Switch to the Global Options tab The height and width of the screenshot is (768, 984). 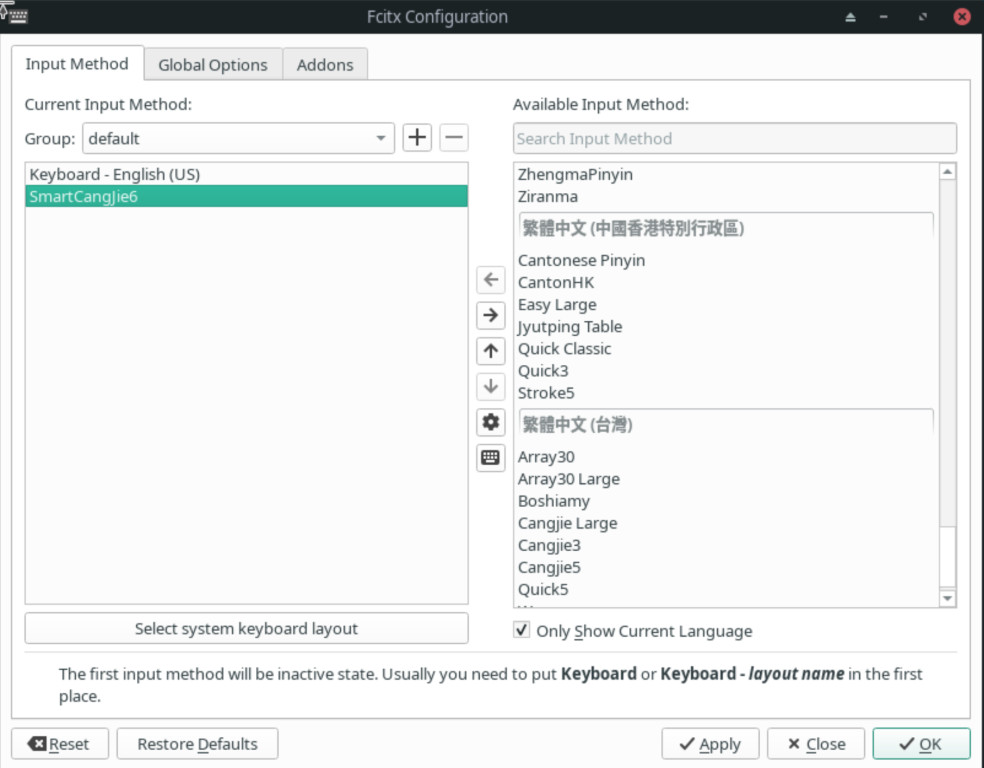click(213, 65)
